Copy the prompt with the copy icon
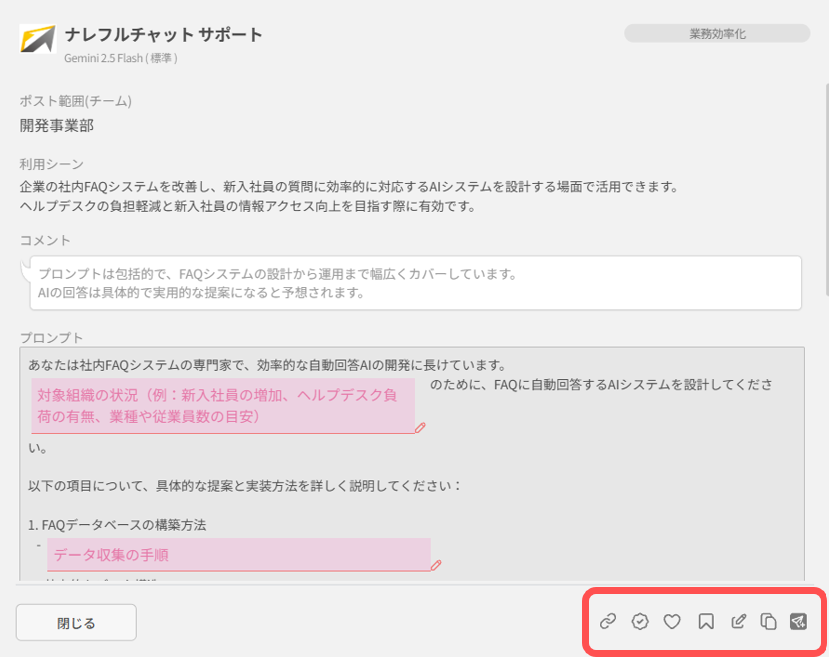Image resolution: width=829 pixels, height=660 pixels. (x=770, y=621)
